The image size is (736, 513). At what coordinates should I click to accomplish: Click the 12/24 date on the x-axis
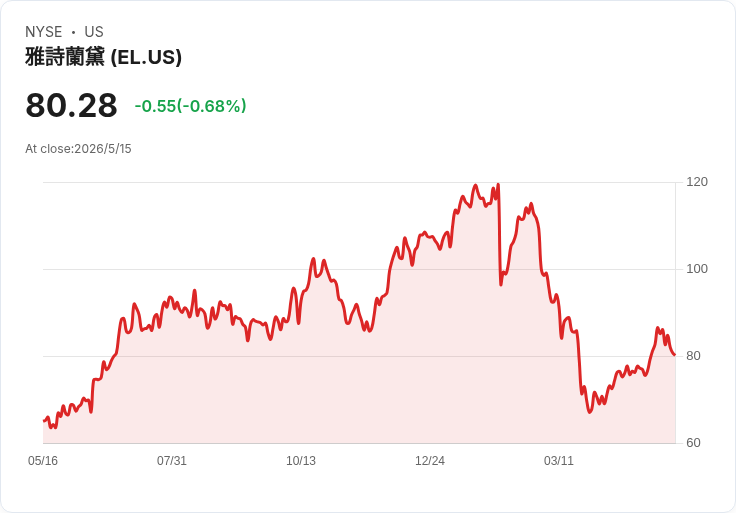[430, 460]
